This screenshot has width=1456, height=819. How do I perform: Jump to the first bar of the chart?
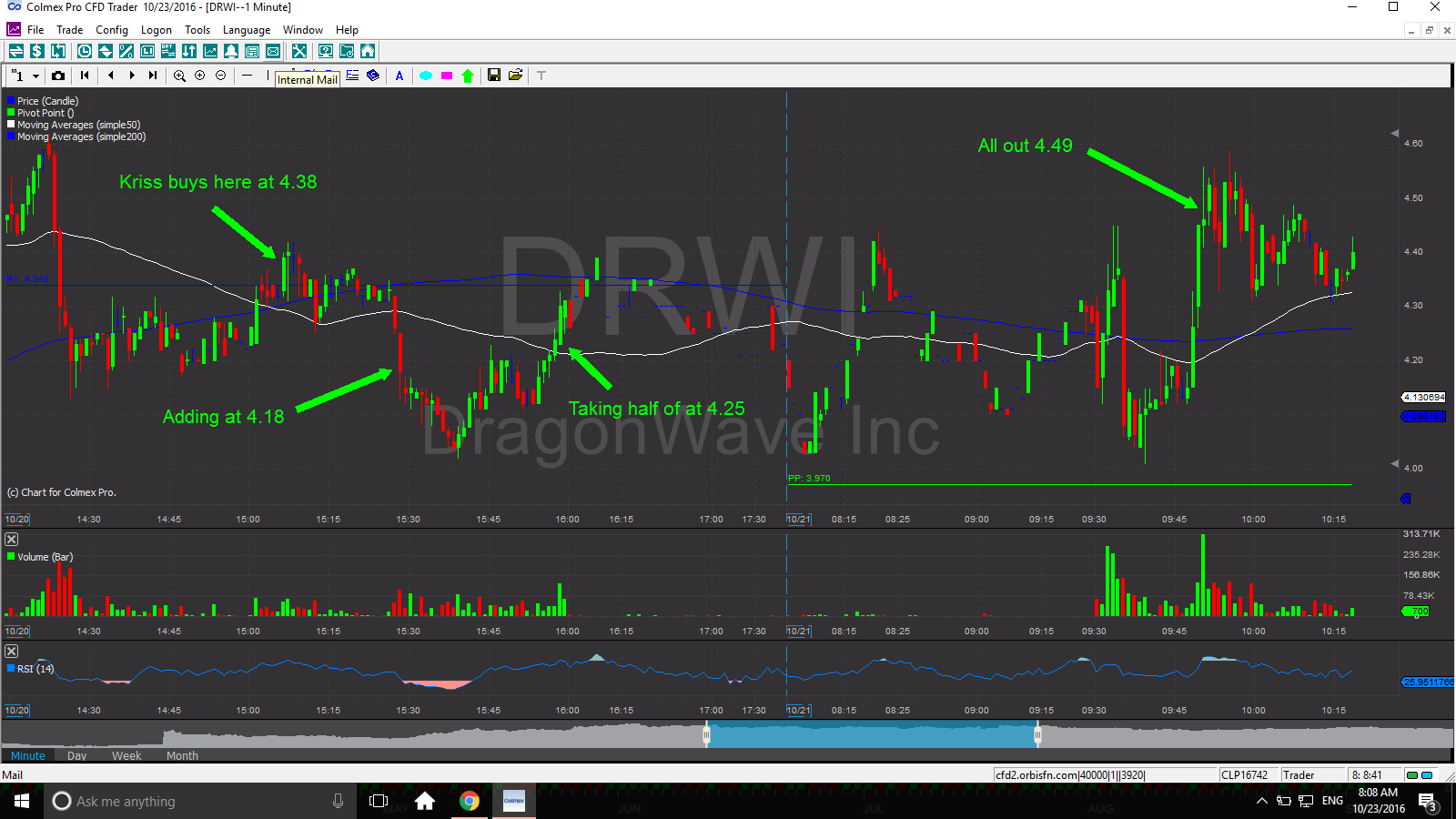click(x=85, y=76)
